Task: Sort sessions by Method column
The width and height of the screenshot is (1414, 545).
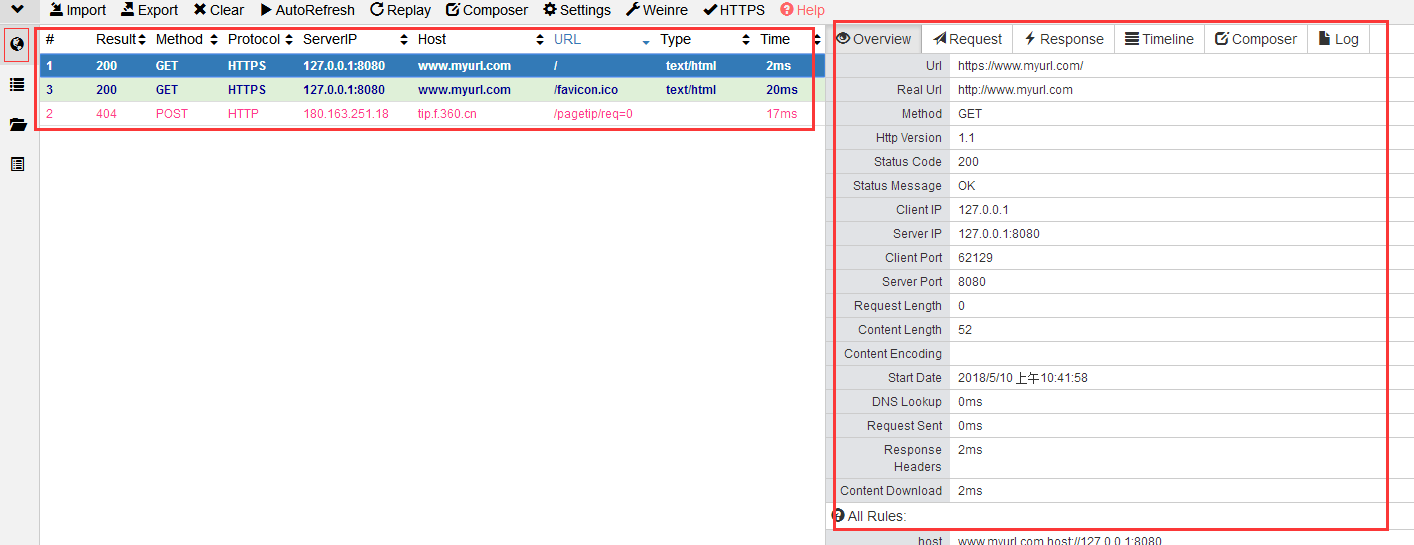Action: [x=186, y=39]
